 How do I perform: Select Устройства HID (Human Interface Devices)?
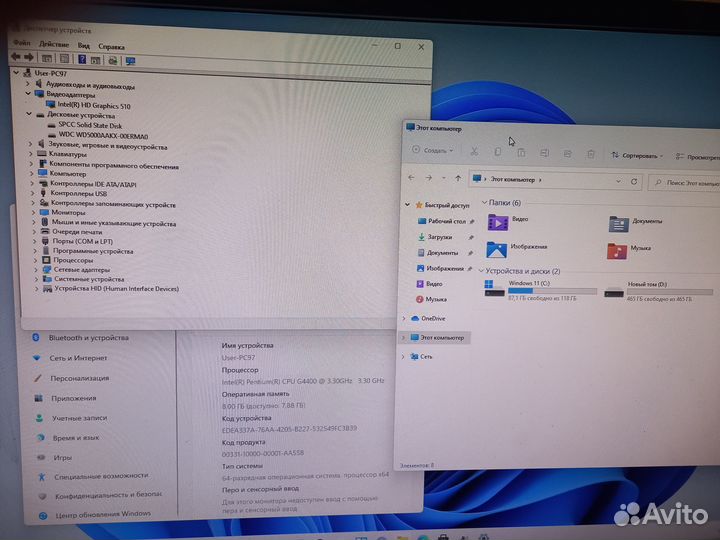[x=111, y=288]
